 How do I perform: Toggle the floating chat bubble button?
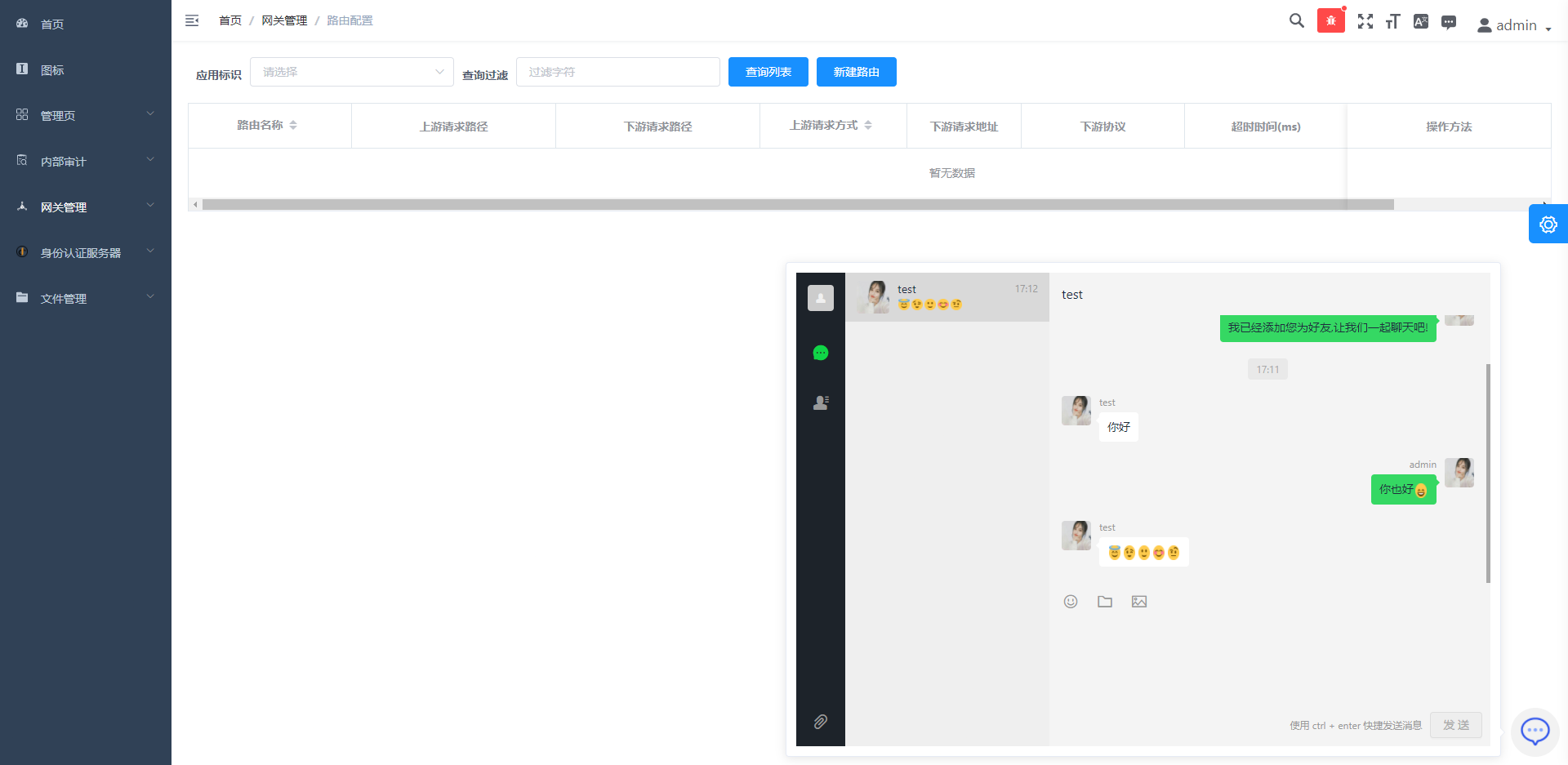pos(1535,731)
